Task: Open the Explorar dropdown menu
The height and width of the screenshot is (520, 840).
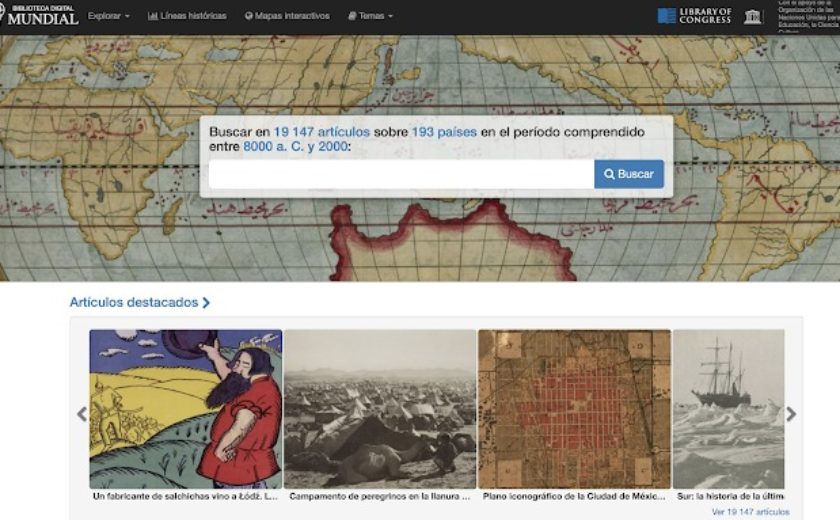Action: pos(109,16)
